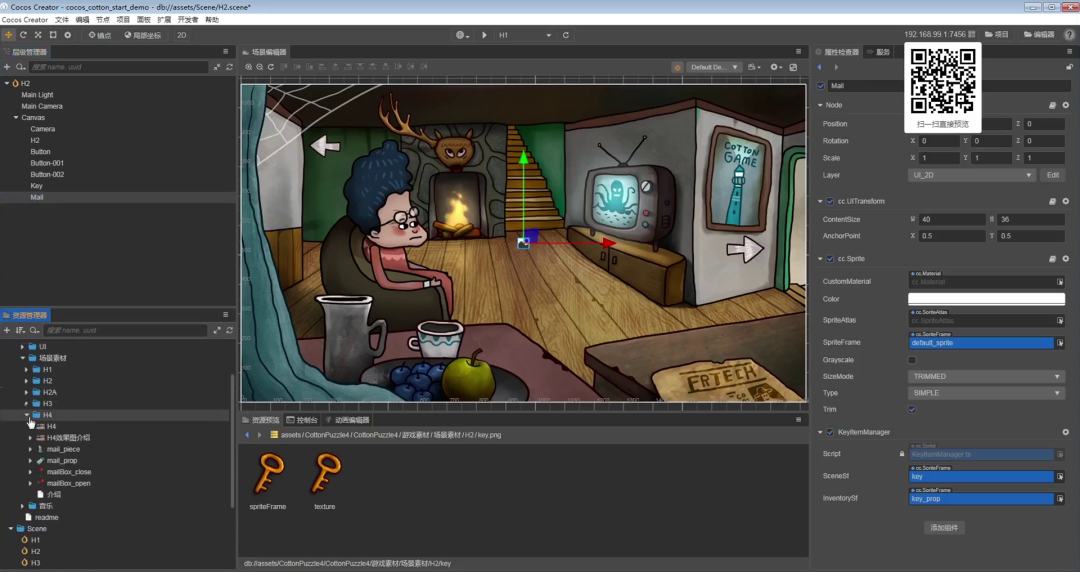This screenshot has height=572, width=1080.
Task: Collapse all nodes in hierarchy panel
Action: [217, 67]
